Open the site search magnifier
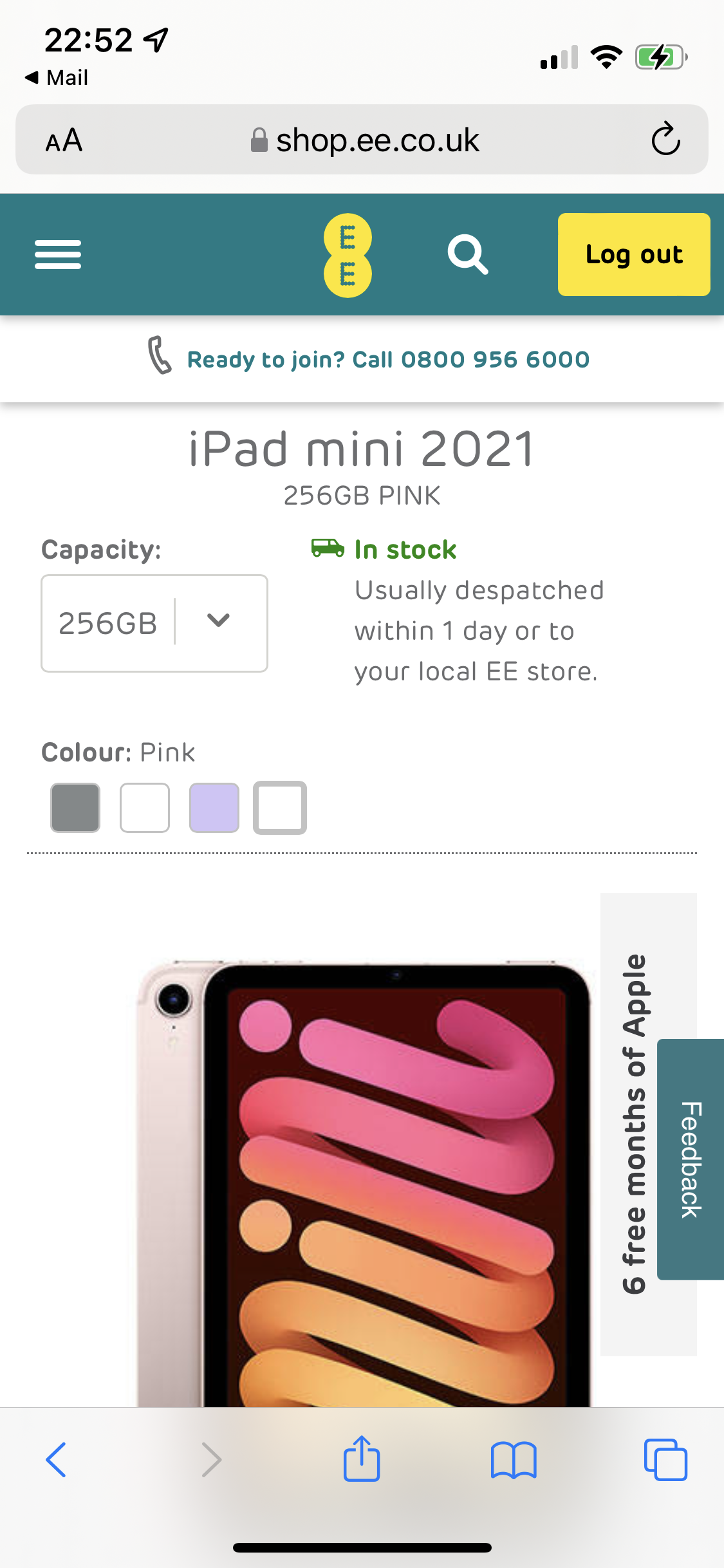Image resolution: width=724 pixels, height=1568 pixels. click(x=468, y=255)
